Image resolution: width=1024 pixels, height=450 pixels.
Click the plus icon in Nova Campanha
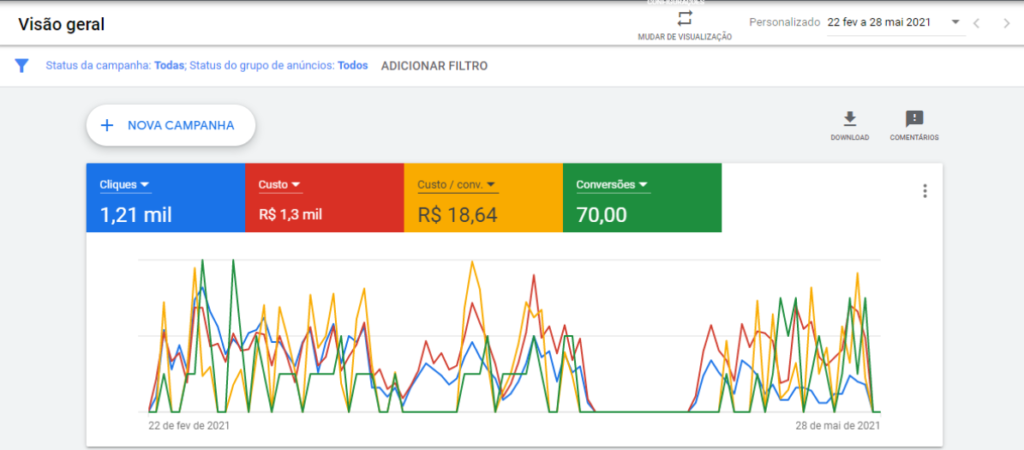(107, 126)
